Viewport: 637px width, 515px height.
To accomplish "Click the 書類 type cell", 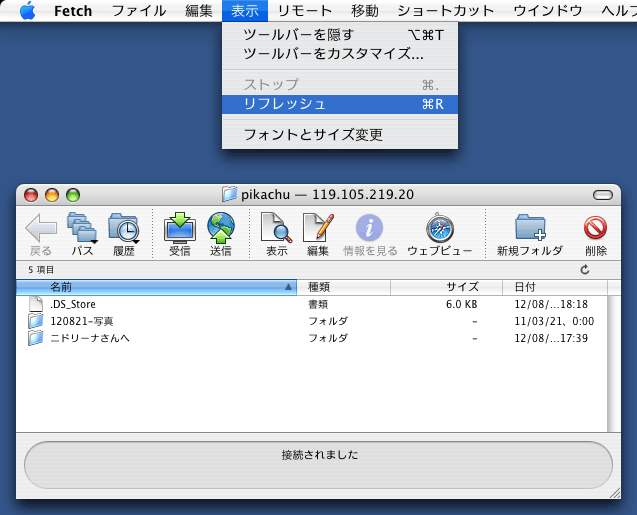I will [x=318, y=304].
